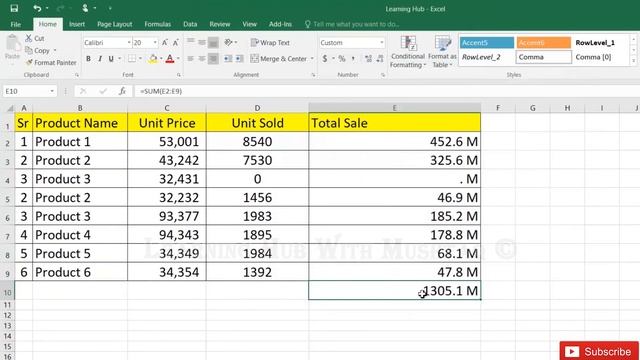This screenshot has height=360, width=640.
Task: Click the Merge & Center button
Action: tap(279, 59)
